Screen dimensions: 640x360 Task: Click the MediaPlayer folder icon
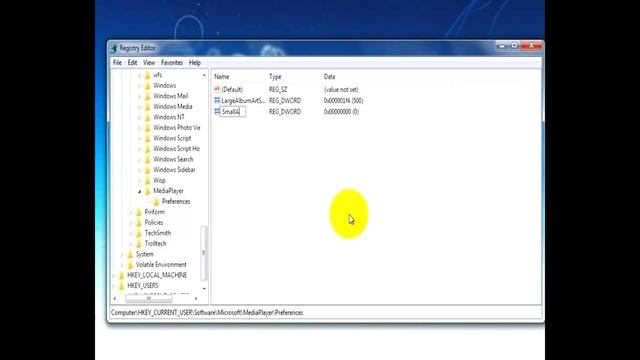148,191
